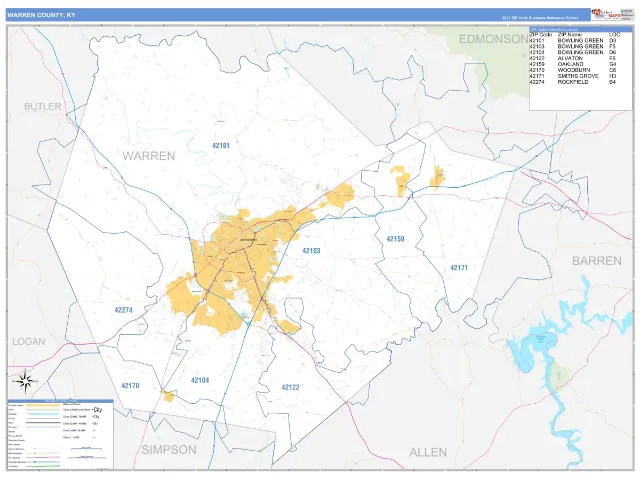Click the BUTLER county label
The image size is (640, 480).
(43, 107)
